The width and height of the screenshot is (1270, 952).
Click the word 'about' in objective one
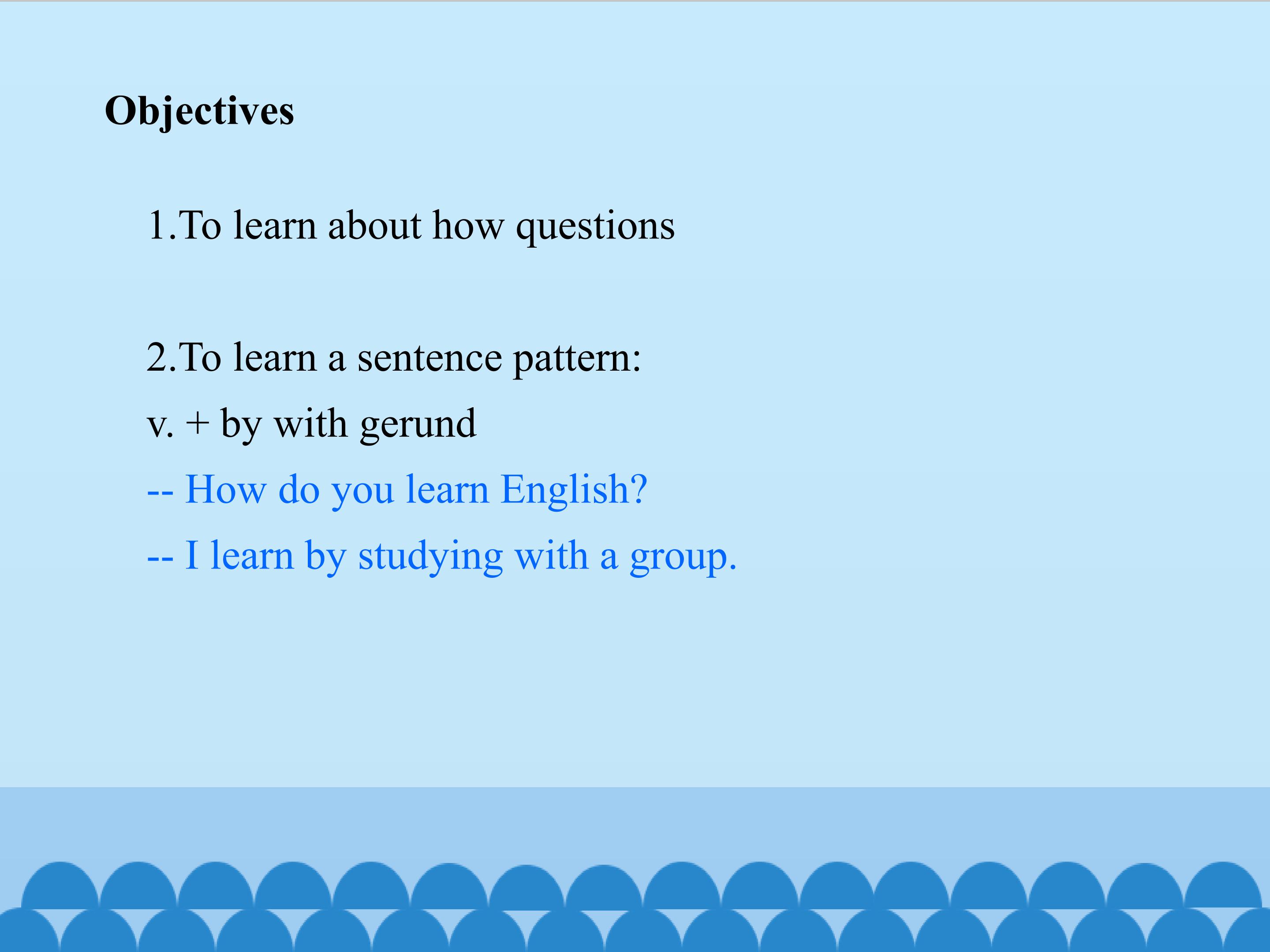coord(374,225)
